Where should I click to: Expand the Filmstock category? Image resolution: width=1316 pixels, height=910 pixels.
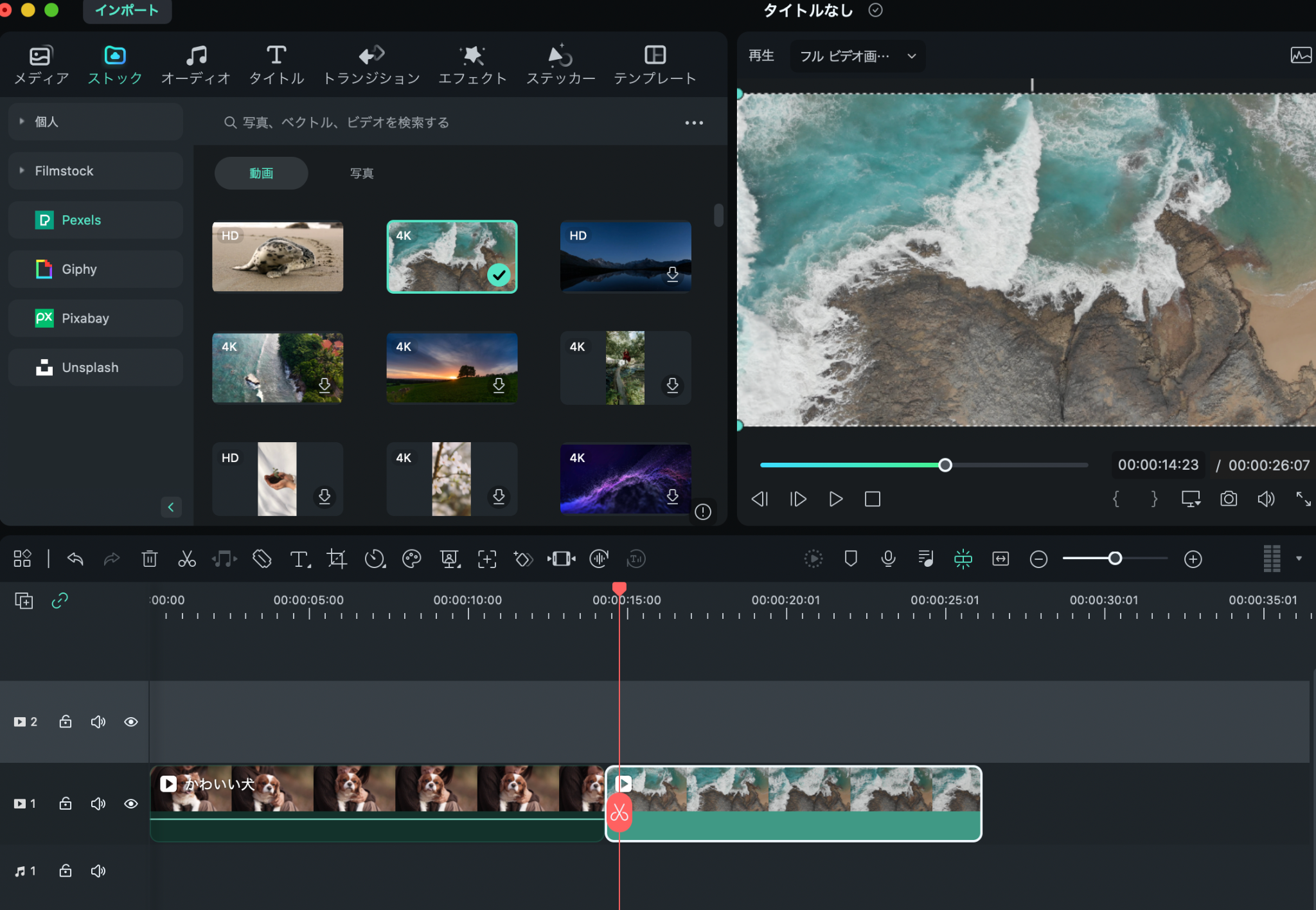(22, 170)
